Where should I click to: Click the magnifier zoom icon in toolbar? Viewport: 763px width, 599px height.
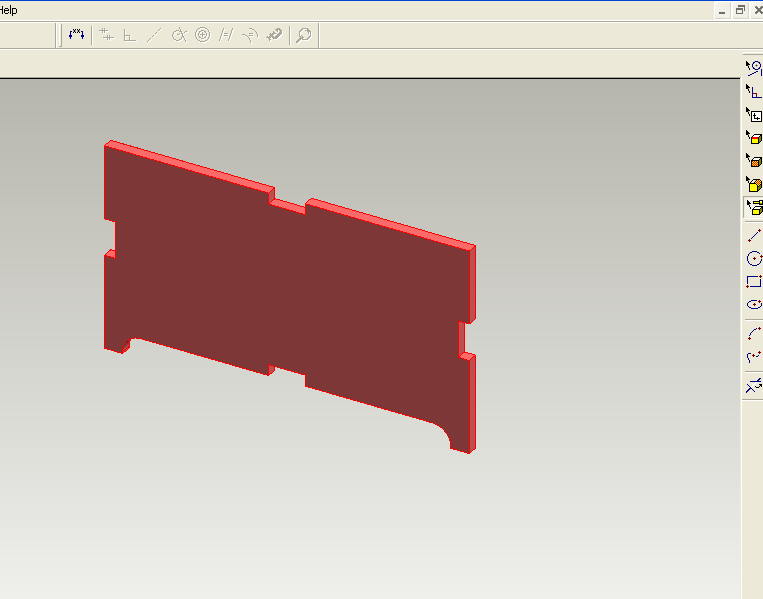coord(304,35)
